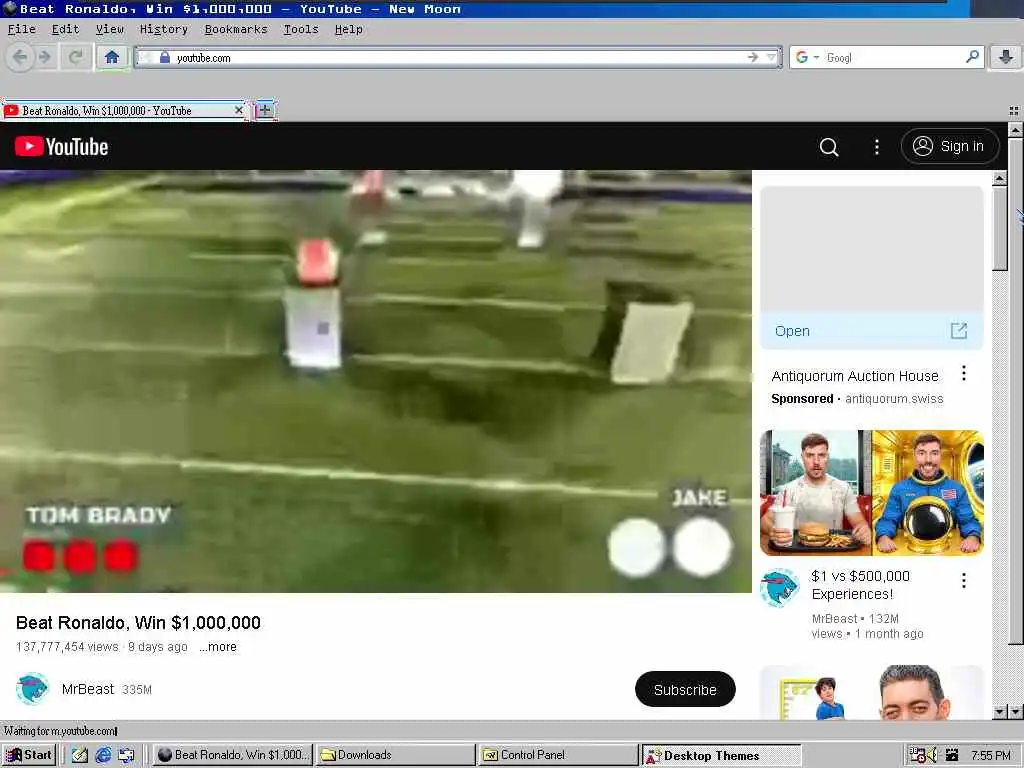Open YouTube settings three-dot menu
The image size is (1024, 768).
coord(876,147)
